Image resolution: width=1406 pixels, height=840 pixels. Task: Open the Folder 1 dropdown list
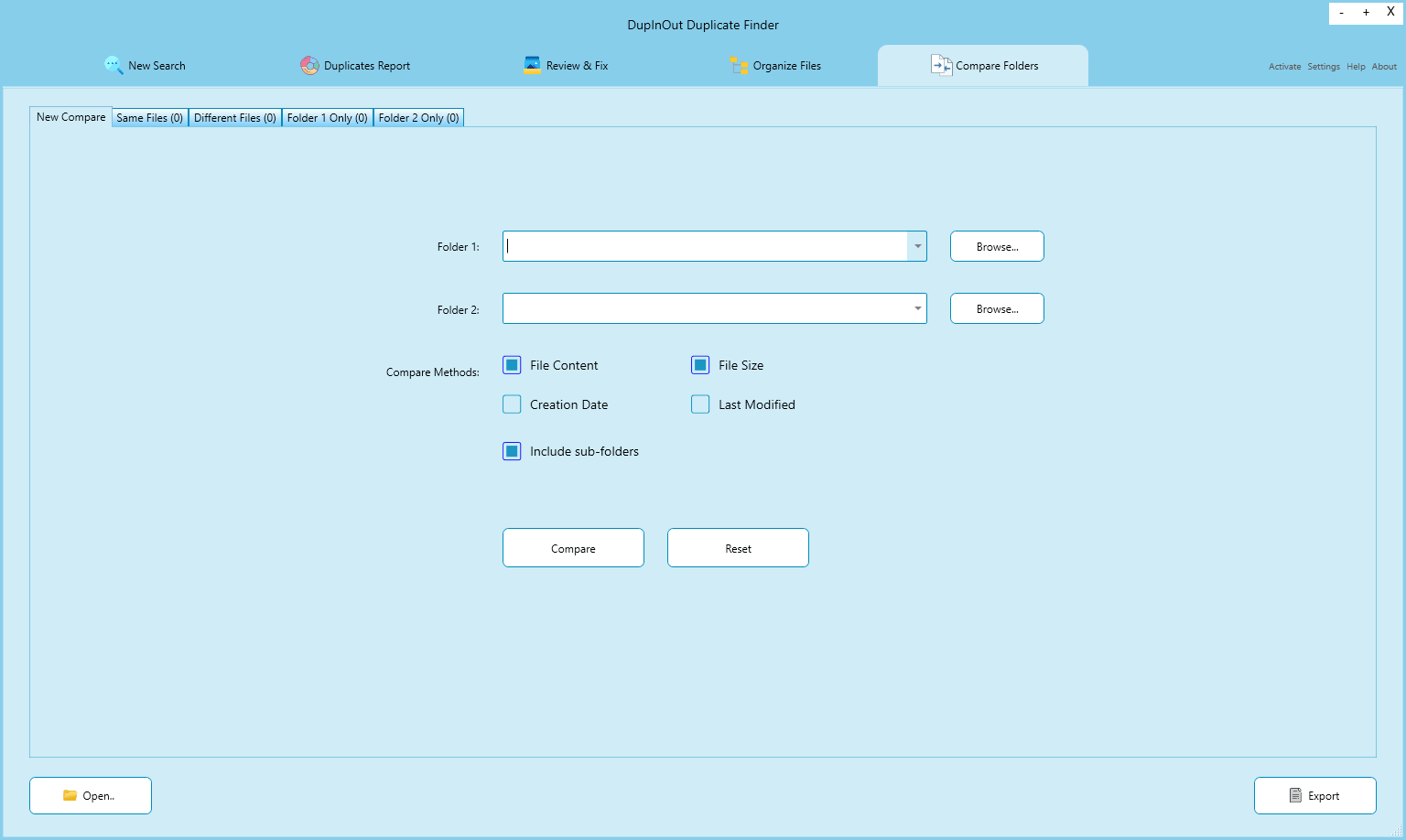tap(916, 246)
